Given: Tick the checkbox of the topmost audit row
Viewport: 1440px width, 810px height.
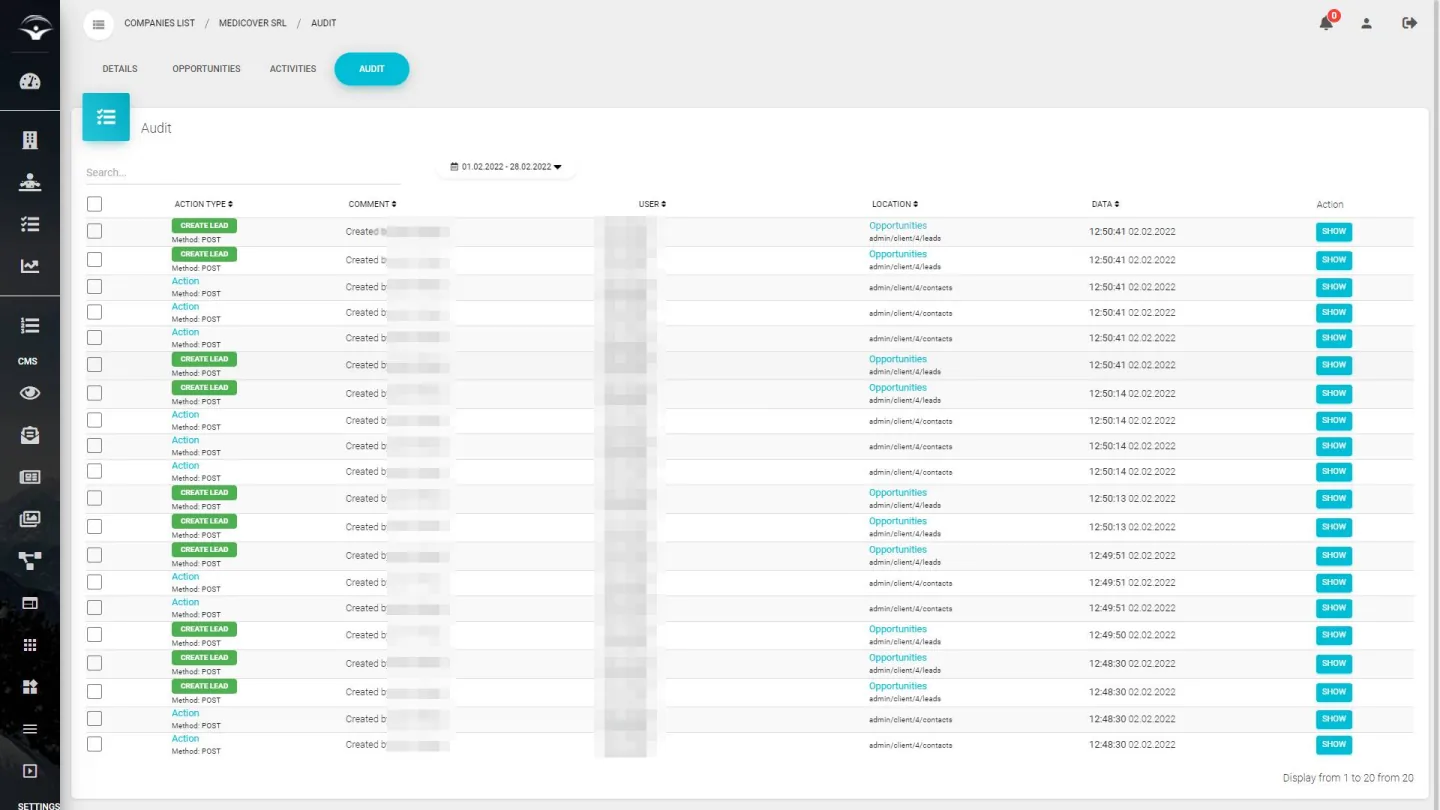Looking at the screenshot, I should coord(95,231).
